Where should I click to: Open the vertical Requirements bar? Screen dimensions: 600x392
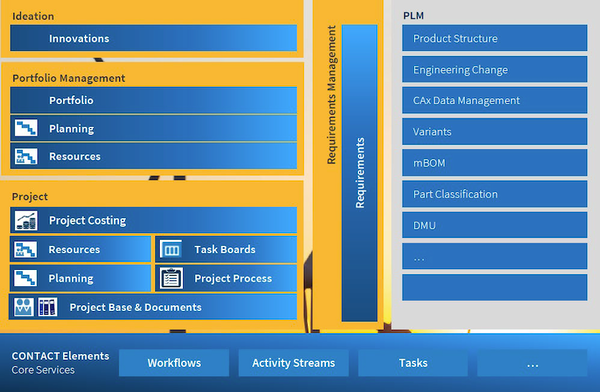pyautogui.click(x=359, y=173)
